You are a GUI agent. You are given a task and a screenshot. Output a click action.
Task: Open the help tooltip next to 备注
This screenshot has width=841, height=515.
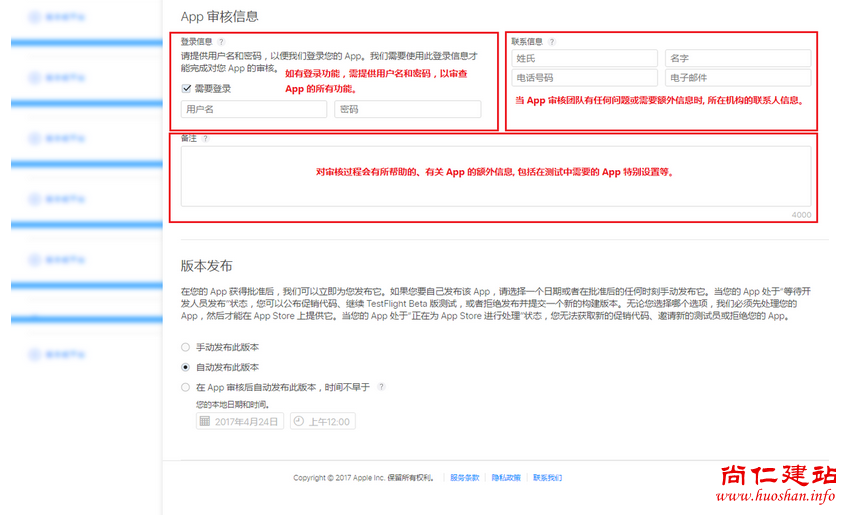coord(205,139)
